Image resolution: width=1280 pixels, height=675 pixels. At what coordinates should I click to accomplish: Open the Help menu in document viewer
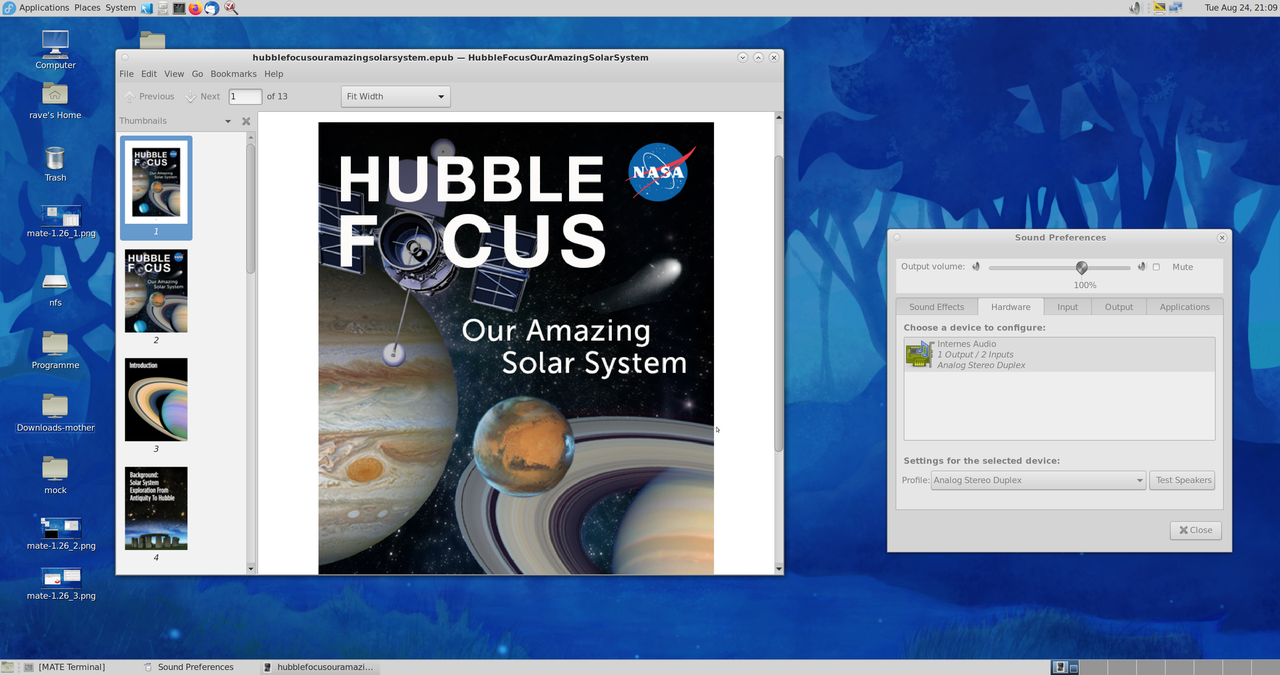(273, 74)
